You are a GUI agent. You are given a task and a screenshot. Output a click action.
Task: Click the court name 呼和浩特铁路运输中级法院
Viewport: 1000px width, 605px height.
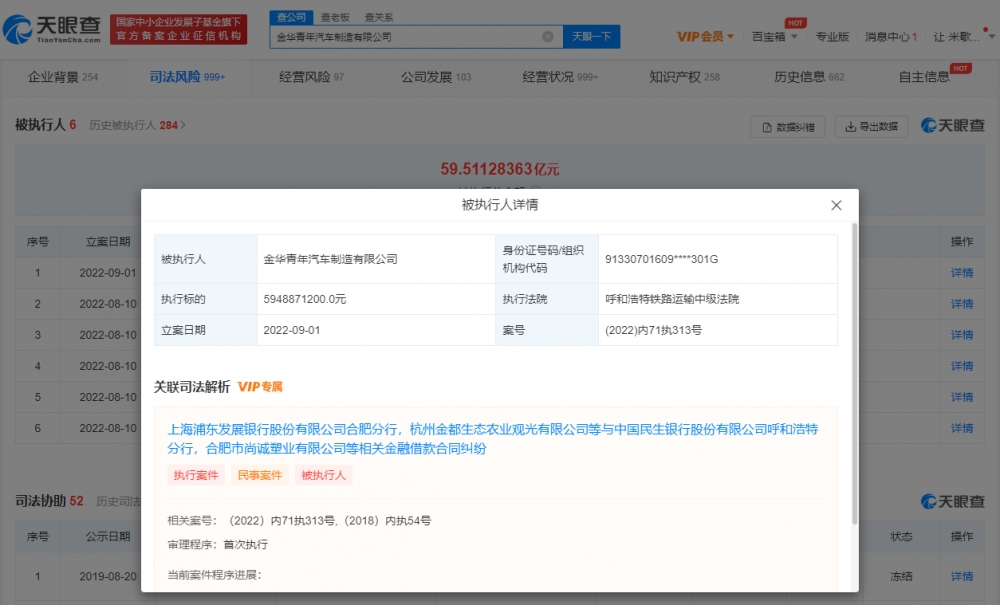click(672, 299)
